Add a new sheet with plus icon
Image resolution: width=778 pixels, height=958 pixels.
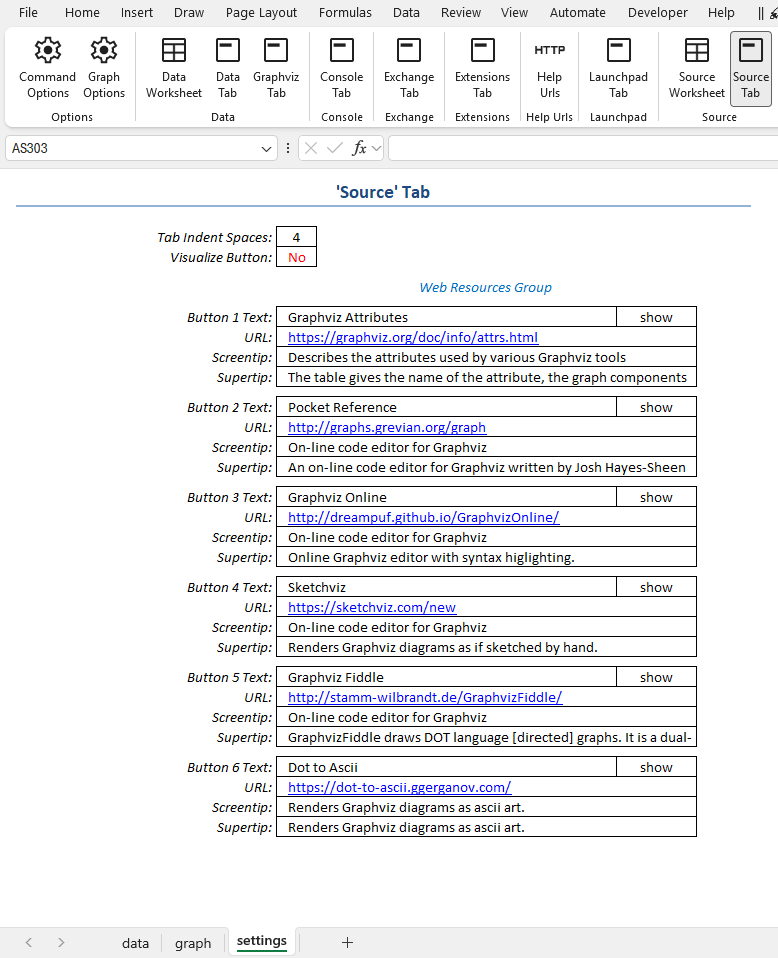pos(347,943)
